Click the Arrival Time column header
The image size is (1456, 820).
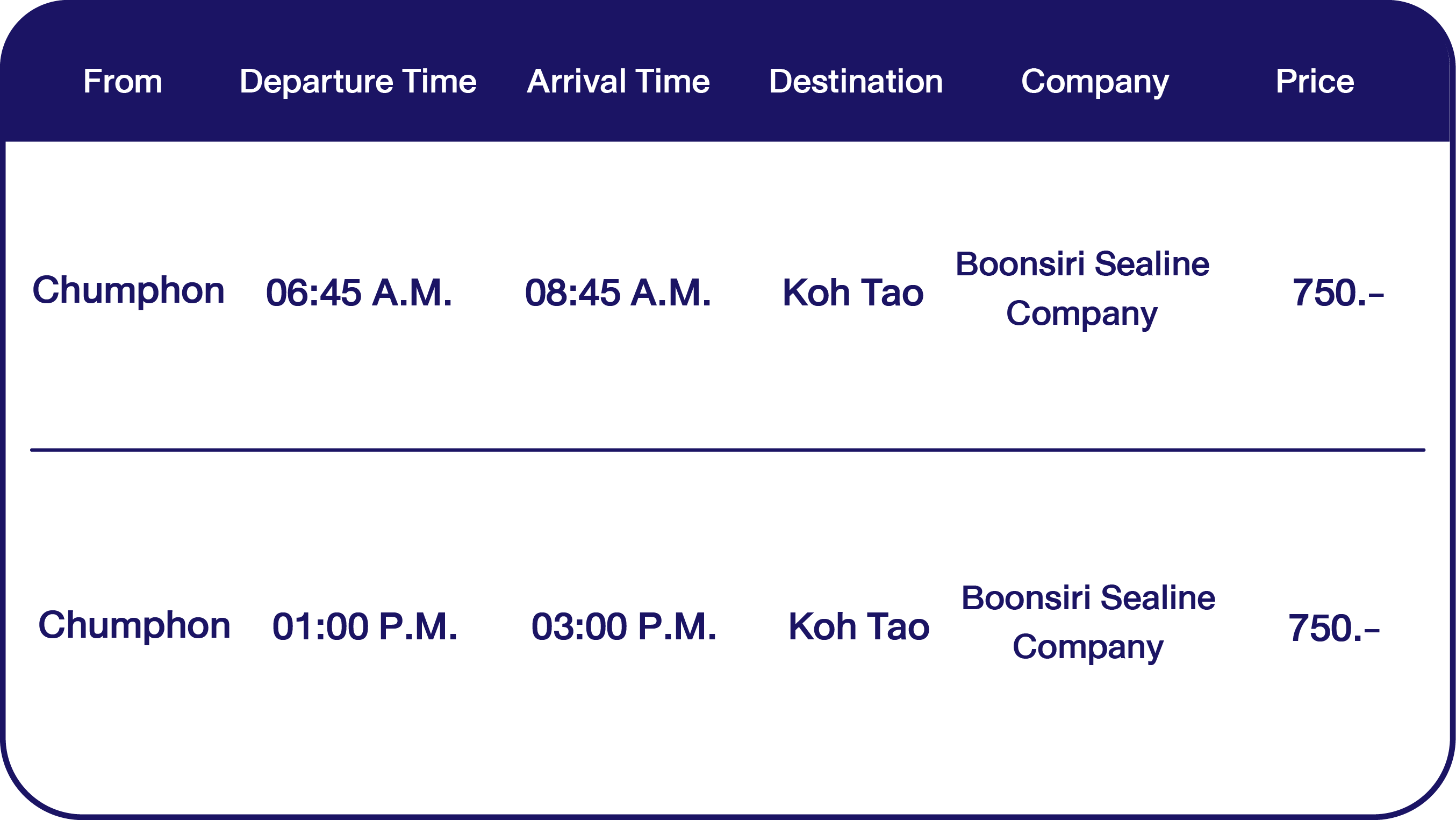[x=618, y=81]
